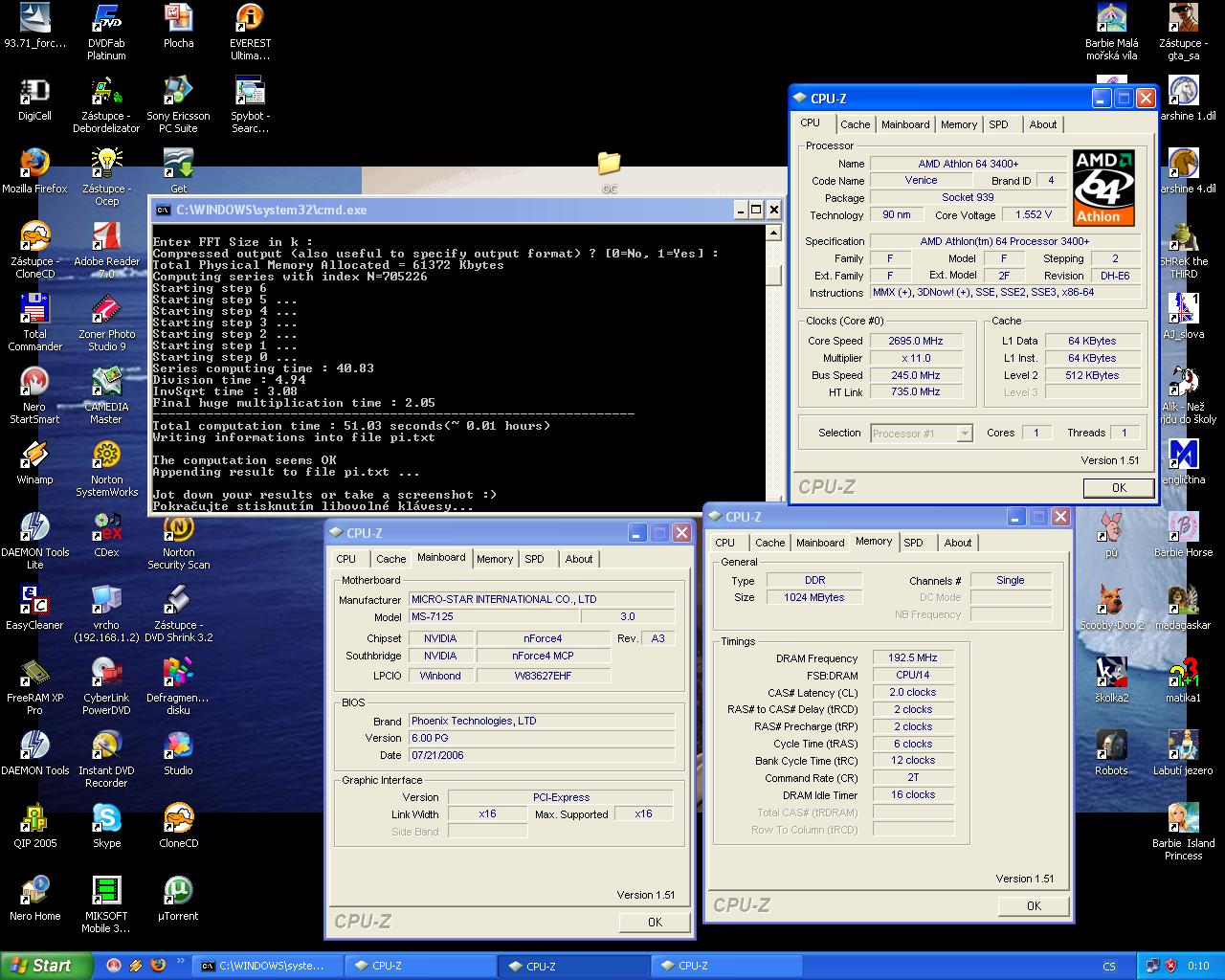Click the active second CPU-Z taskbar button
Viewport: 1225px width, 980px height.
click(x=572, y=966)
